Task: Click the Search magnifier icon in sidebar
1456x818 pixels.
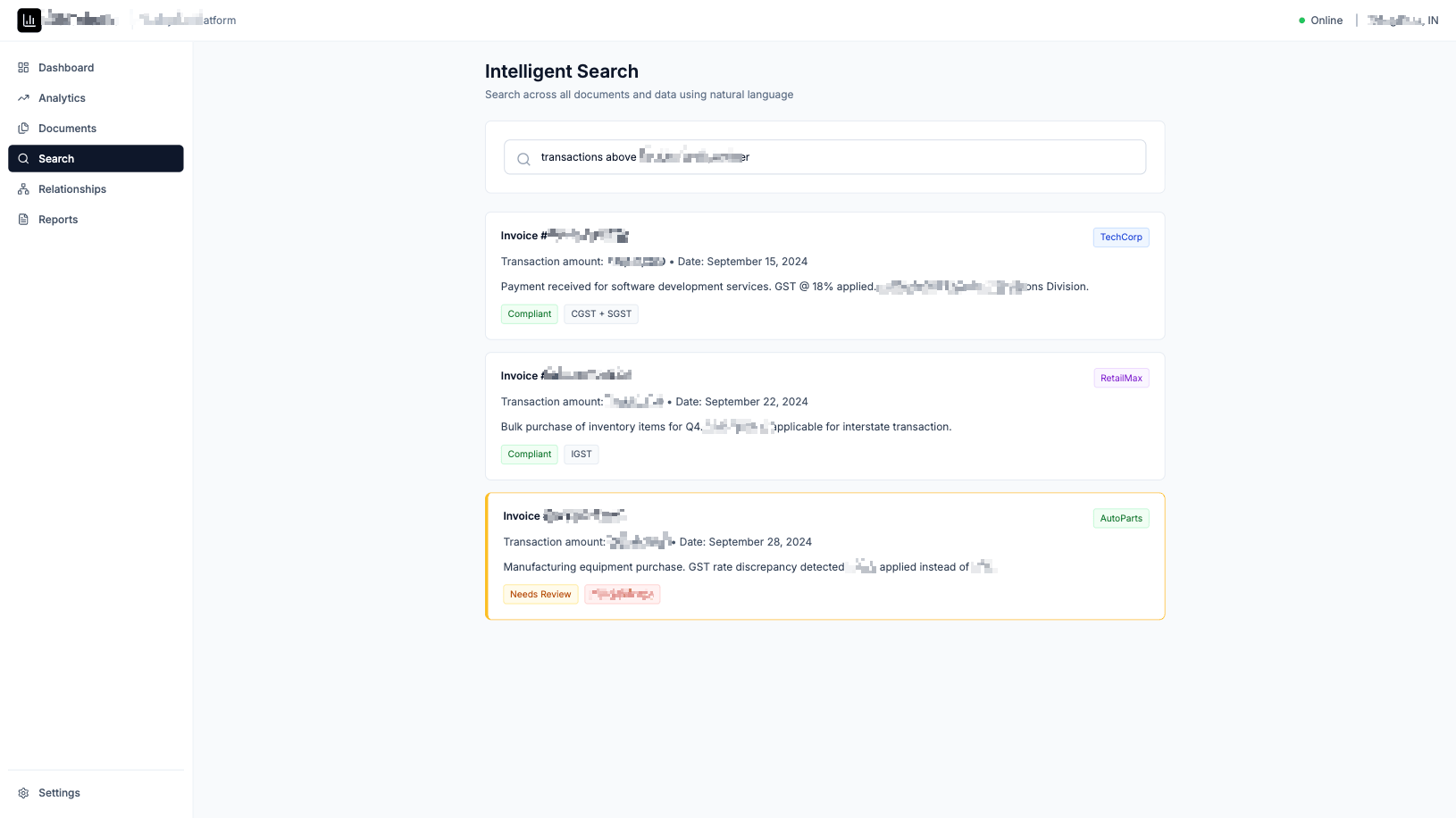Action: point(23,159)
